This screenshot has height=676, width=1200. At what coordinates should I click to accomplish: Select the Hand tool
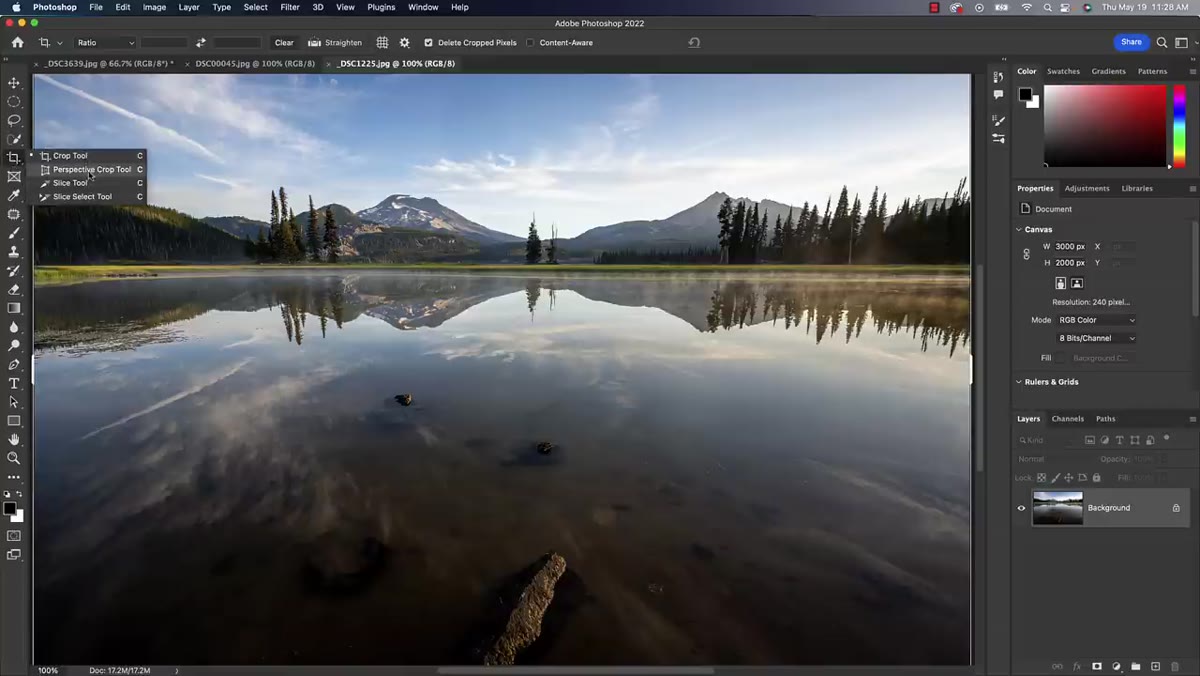point(14,439)
